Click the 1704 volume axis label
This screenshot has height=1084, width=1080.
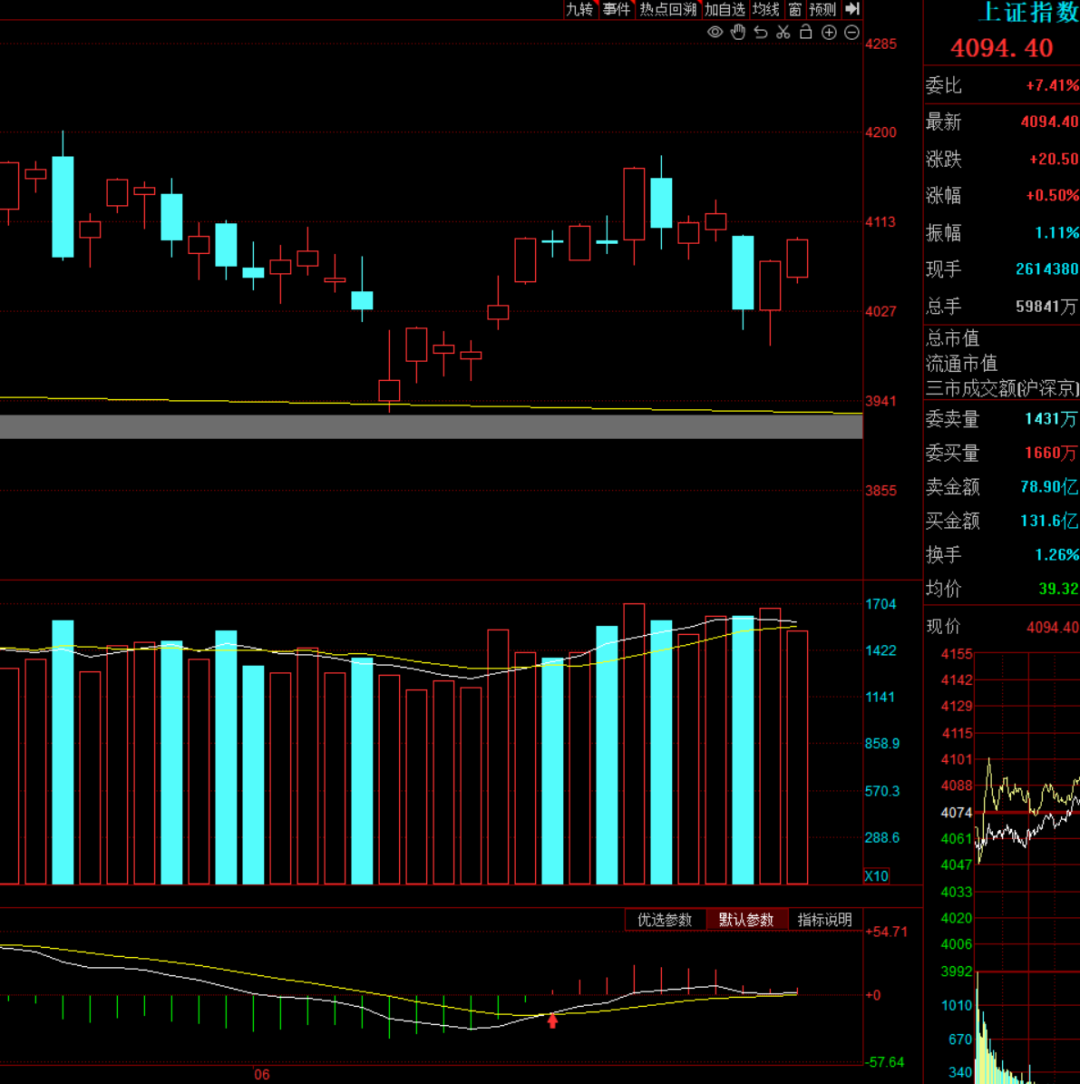[880, 604]
